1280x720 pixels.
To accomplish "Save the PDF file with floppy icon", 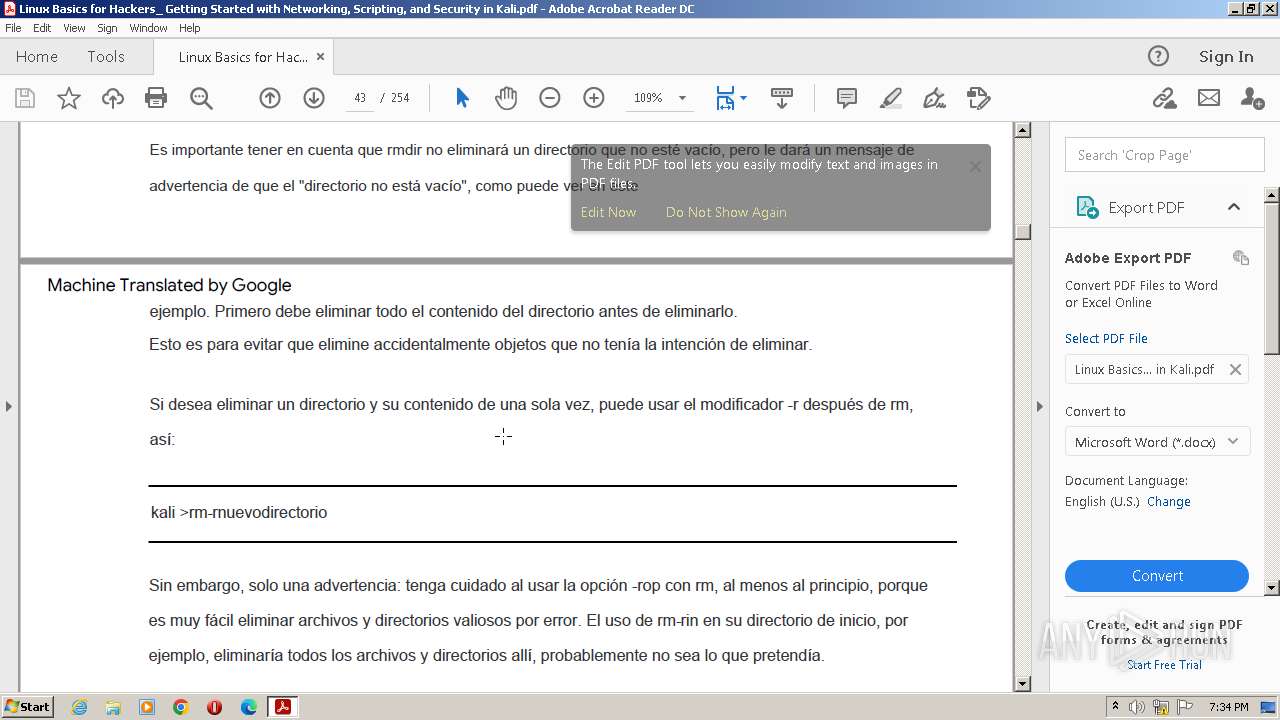I will pos(25,98).
